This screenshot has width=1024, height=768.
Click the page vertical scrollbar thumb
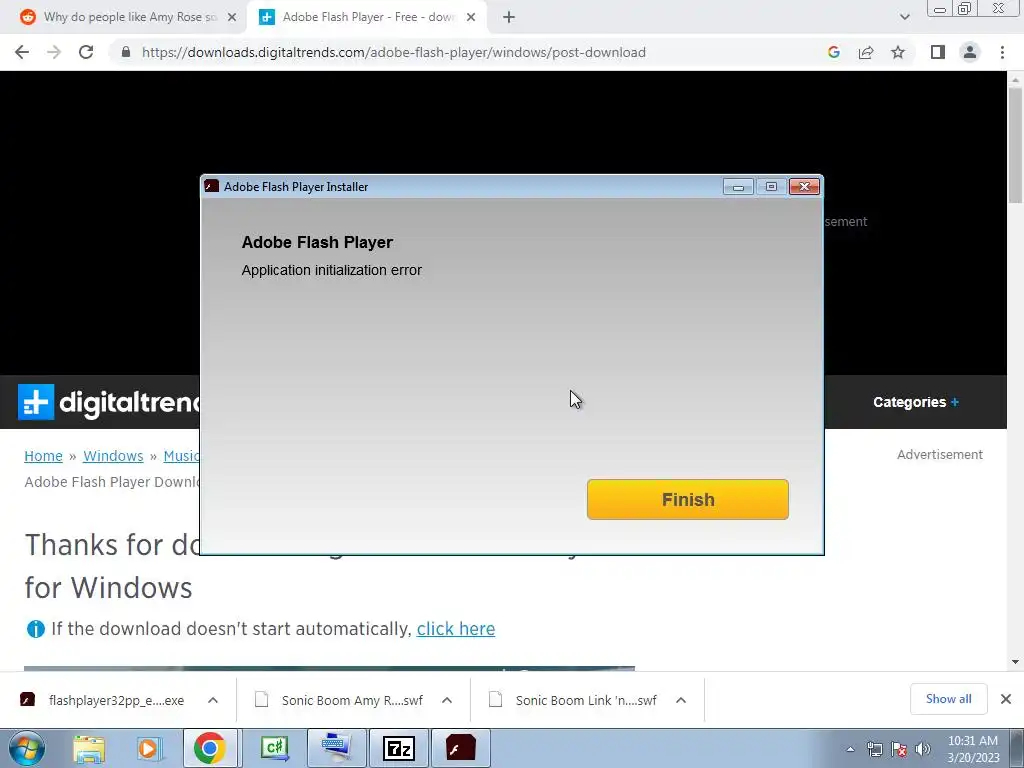[x=1015, y=145]
